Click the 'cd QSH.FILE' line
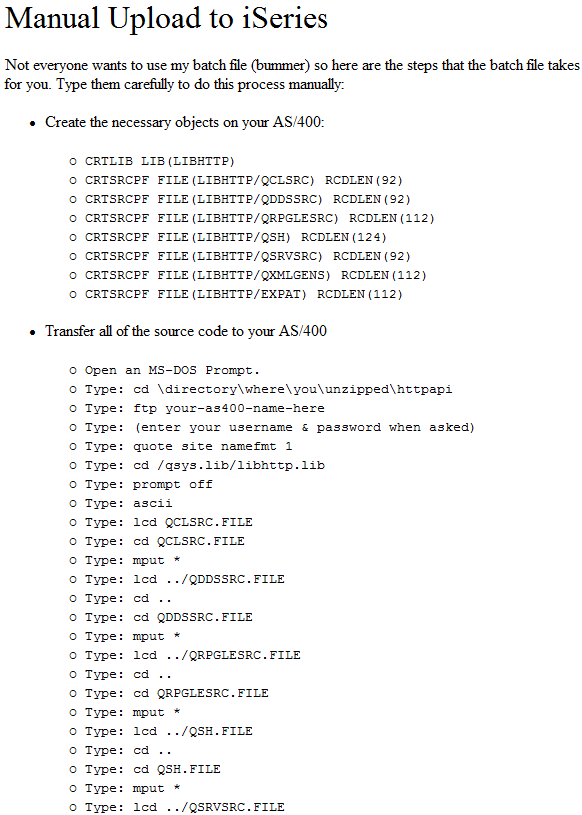 [153, 769]
